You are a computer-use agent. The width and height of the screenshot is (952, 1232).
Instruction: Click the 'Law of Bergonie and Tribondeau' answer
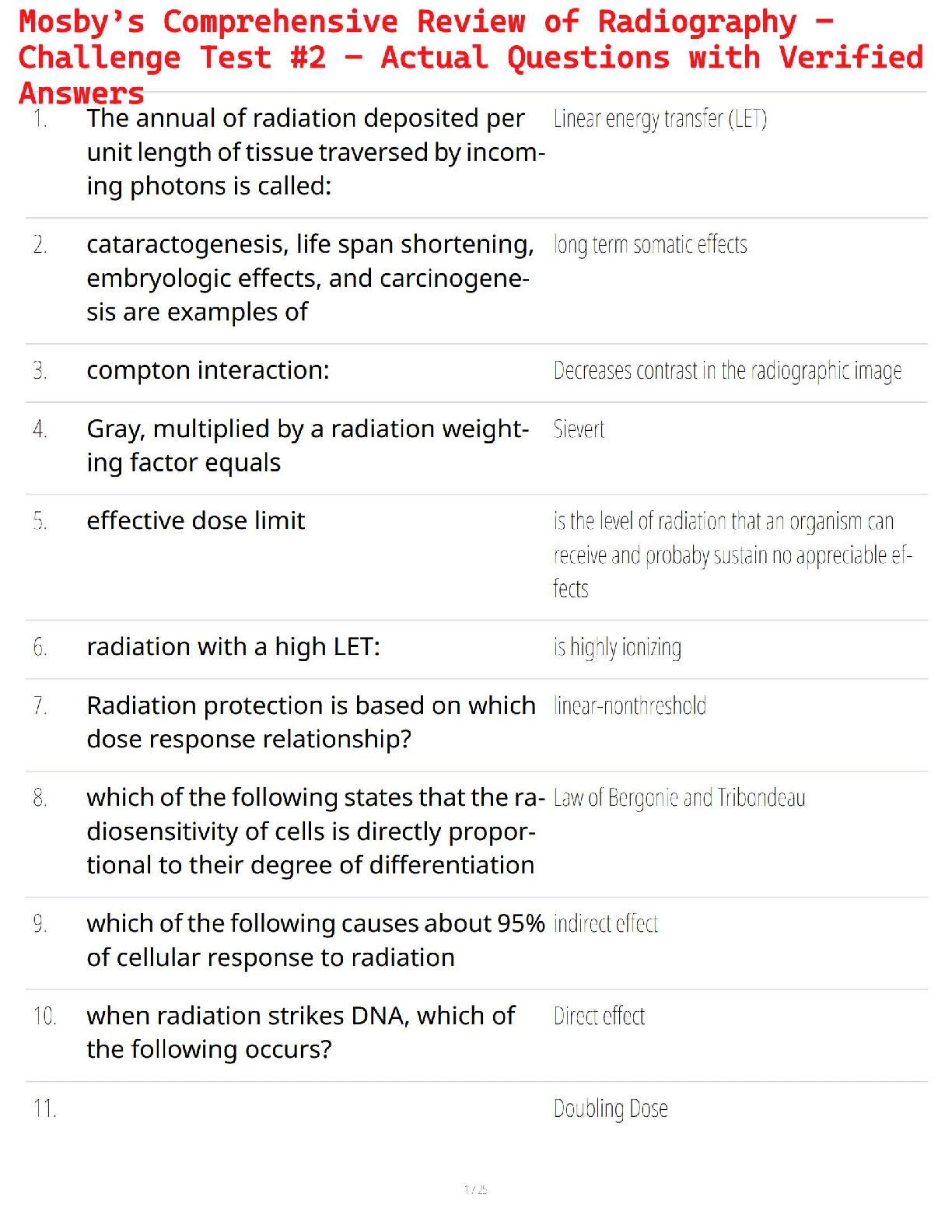pos(679,798)
